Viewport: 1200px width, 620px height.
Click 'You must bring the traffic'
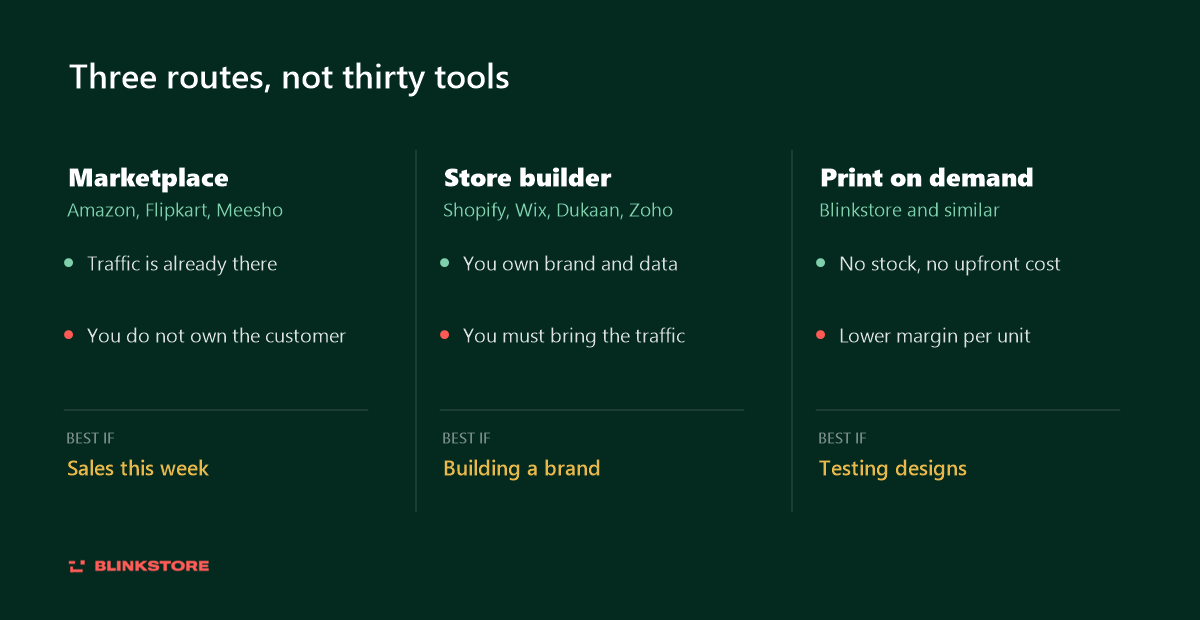pyautogui.click(x=574, y=336)
